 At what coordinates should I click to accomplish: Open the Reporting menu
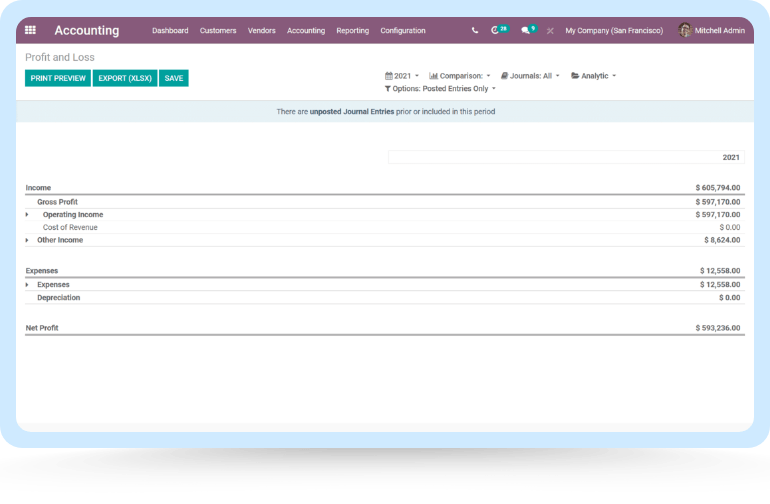coord(352,31)
